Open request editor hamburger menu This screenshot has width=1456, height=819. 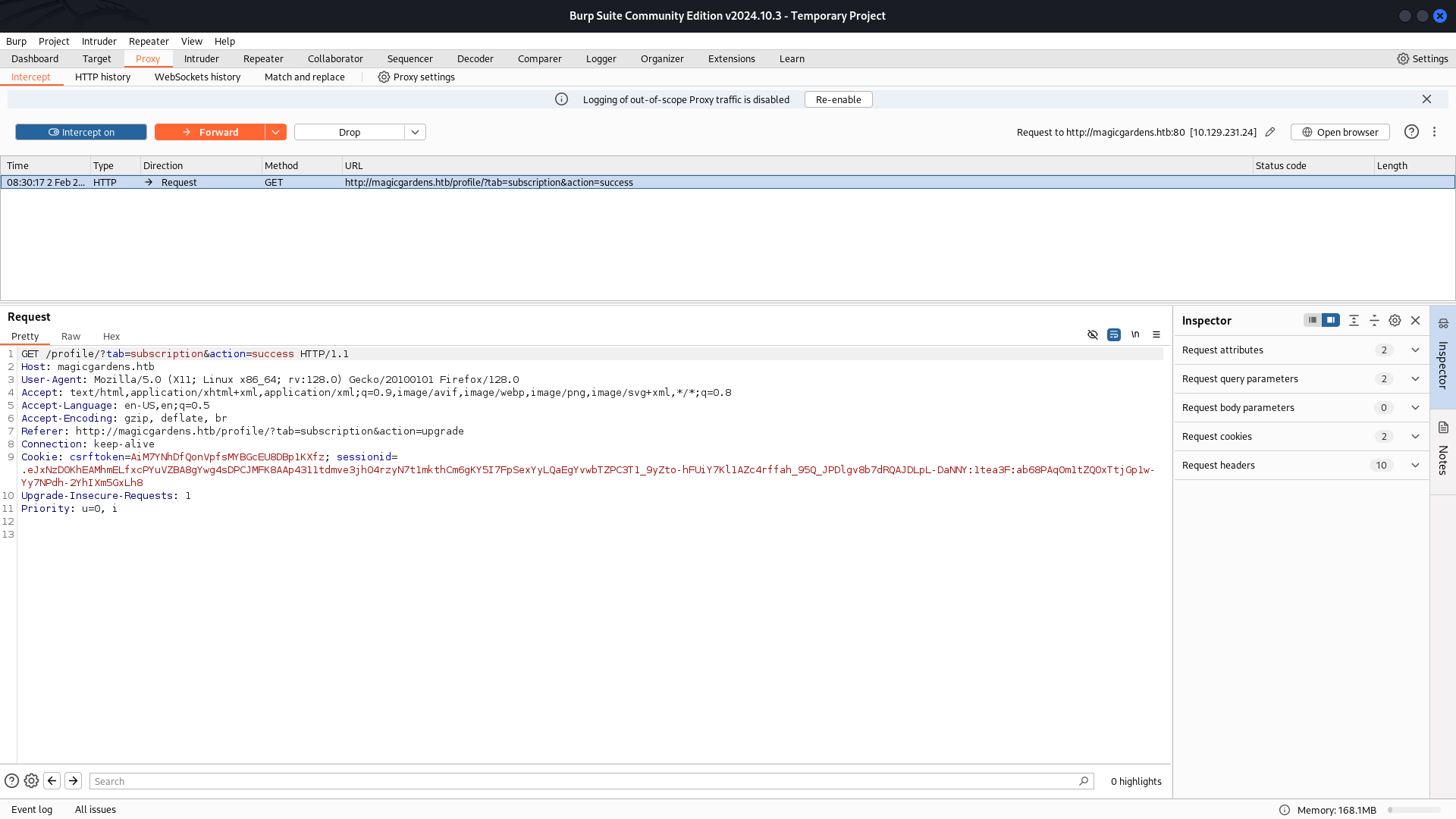pyautogui.click(x=1156, y=334)
